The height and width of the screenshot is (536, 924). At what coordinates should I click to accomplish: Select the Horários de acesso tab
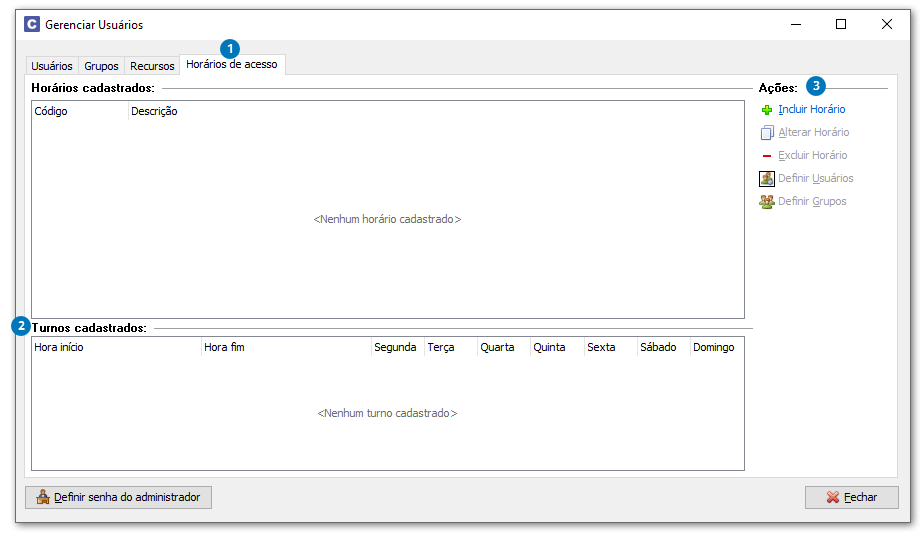coord(232,64)
